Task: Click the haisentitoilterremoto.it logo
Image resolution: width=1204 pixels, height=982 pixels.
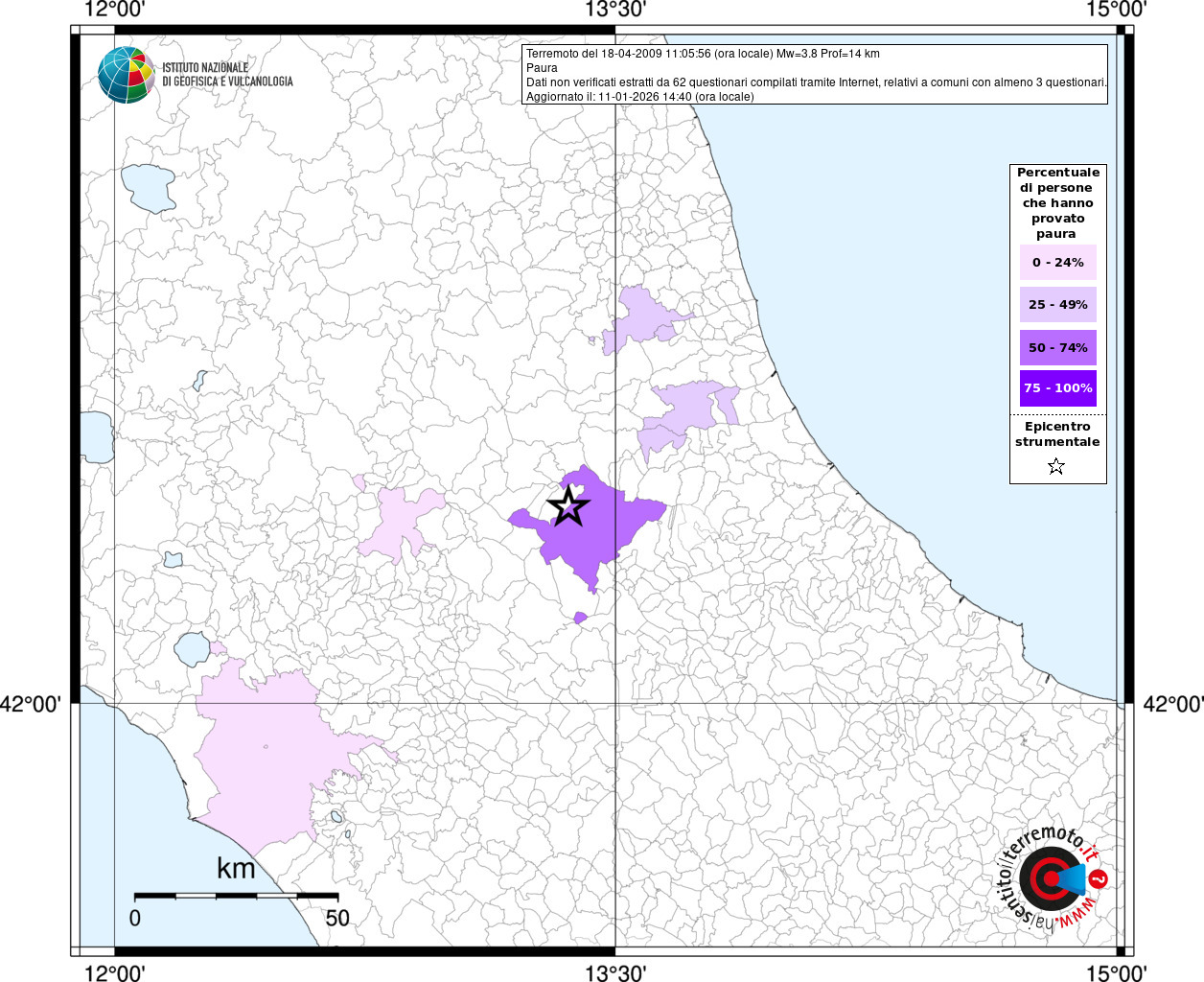Action: tap(1053, 878)
